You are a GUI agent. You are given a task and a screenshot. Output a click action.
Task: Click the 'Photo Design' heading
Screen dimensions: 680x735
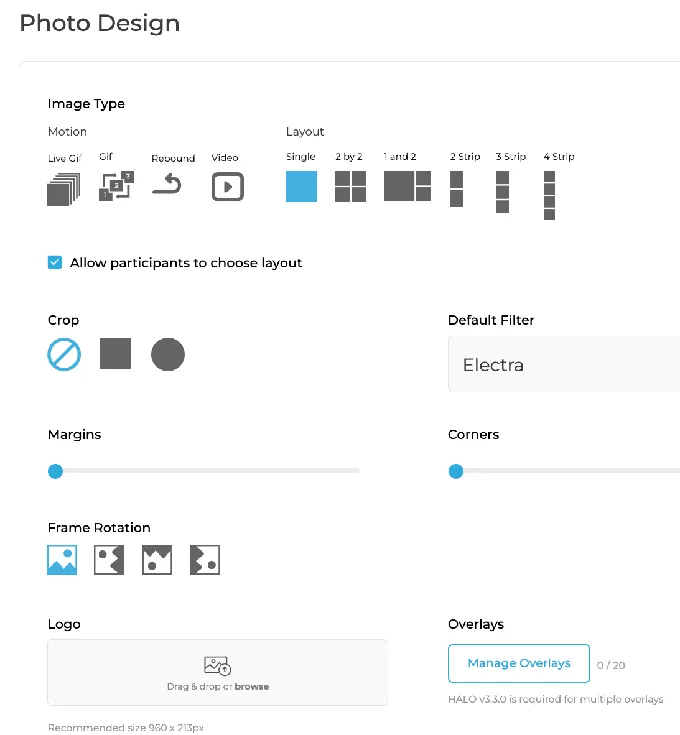[100, 23]
